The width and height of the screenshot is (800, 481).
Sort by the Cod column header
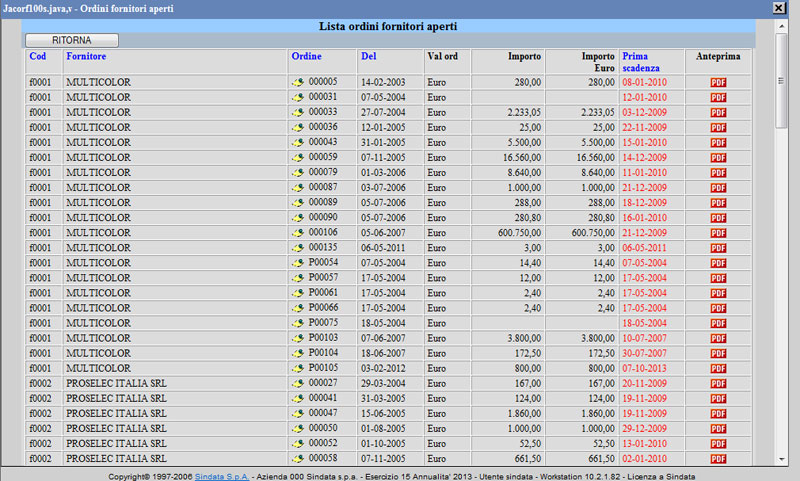(38, 56)
